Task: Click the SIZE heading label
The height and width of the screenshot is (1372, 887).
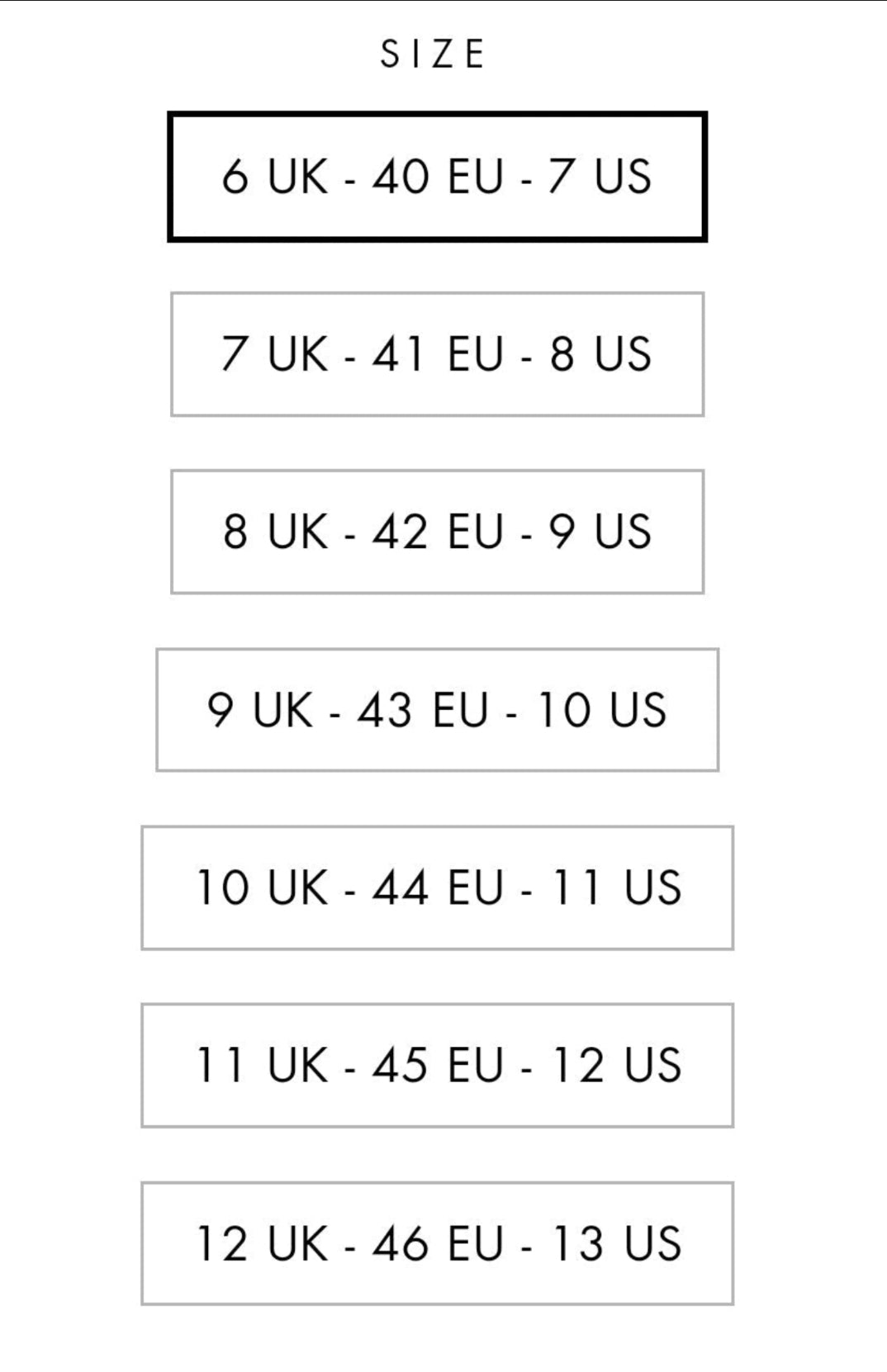Action: click(x=434, y=54)
